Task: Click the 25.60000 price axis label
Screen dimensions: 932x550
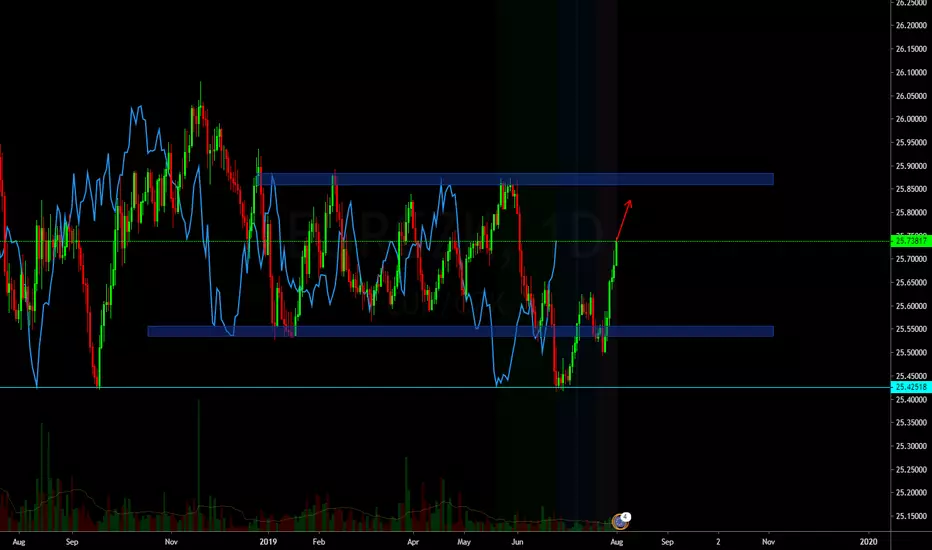Action: tap(911, 306)
